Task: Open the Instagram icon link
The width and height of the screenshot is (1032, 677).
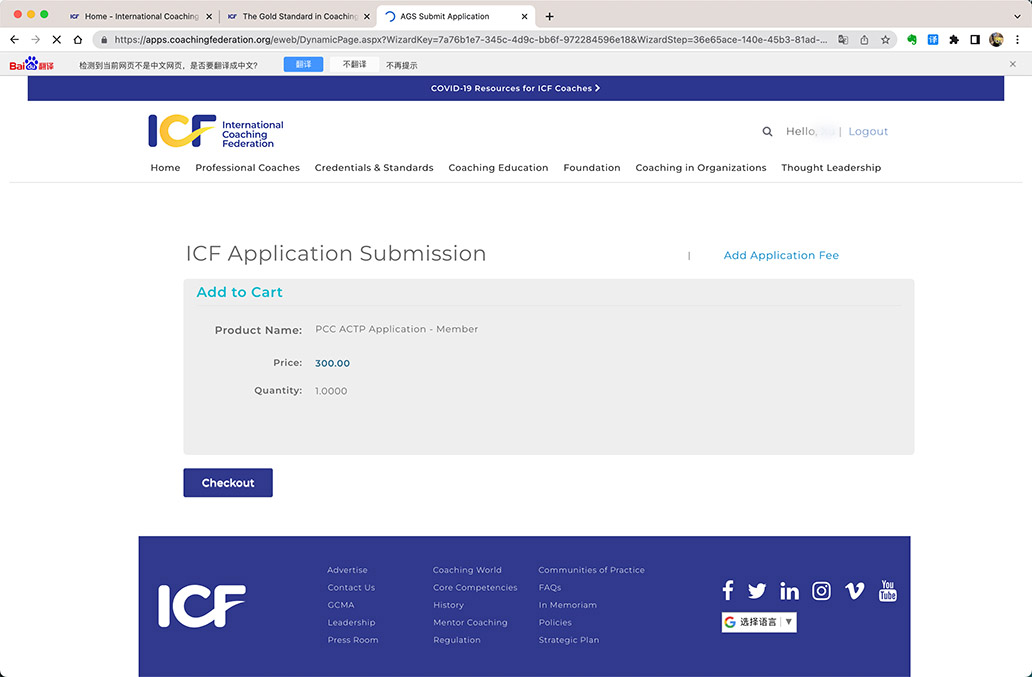Action: [x=821, y=591]
